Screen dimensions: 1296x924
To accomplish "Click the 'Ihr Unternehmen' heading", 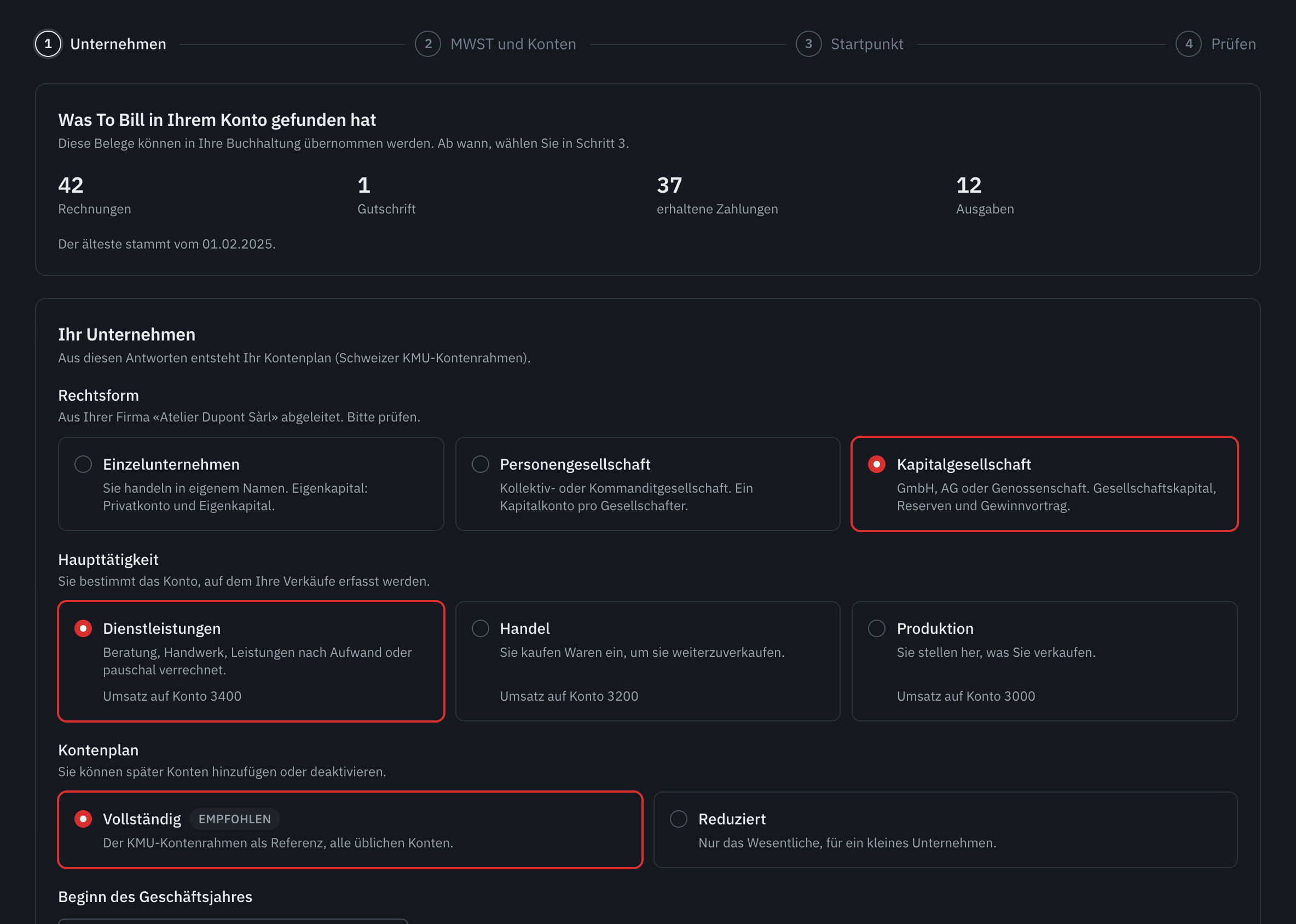I will [x=127, y=334].
